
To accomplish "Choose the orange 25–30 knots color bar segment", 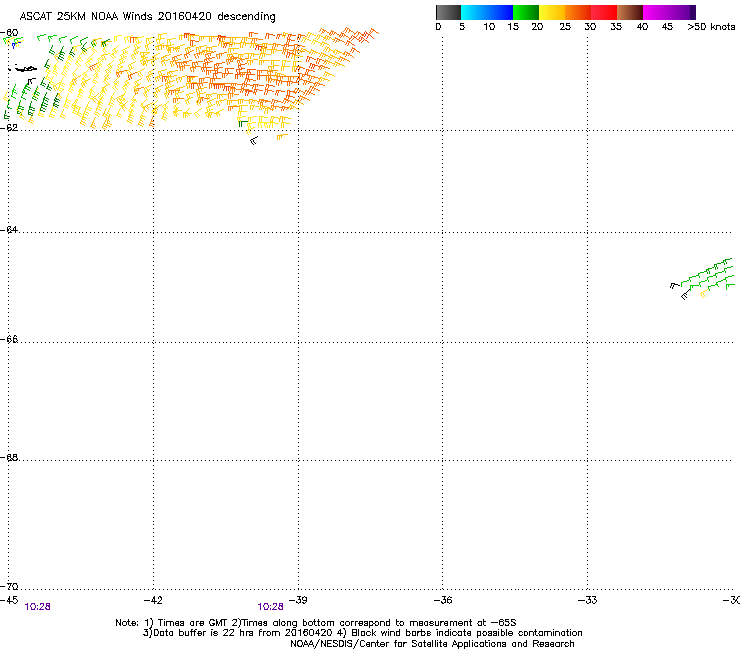I will click(578, 12).
